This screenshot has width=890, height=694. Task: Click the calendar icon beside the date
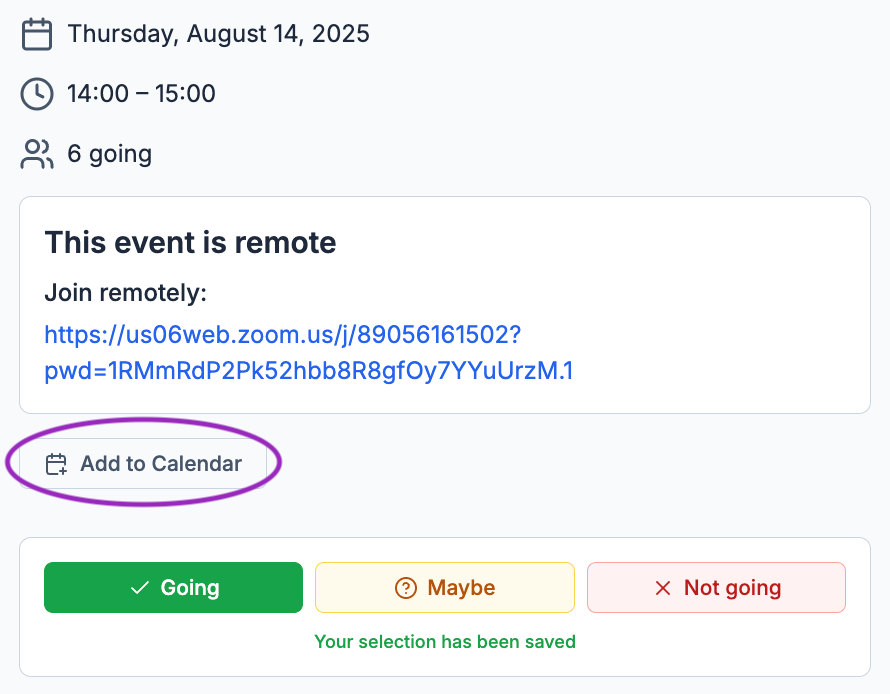pos(37,34)
